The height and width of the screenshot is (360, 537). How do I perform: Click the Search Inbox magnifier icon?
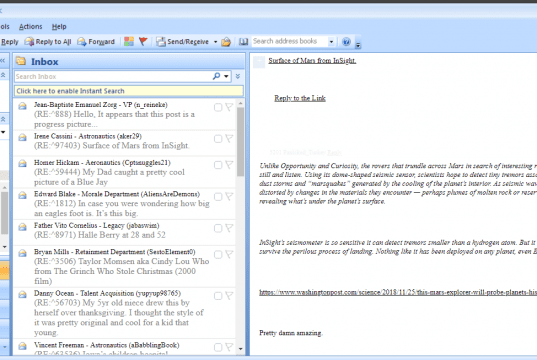tap(216, 76)
